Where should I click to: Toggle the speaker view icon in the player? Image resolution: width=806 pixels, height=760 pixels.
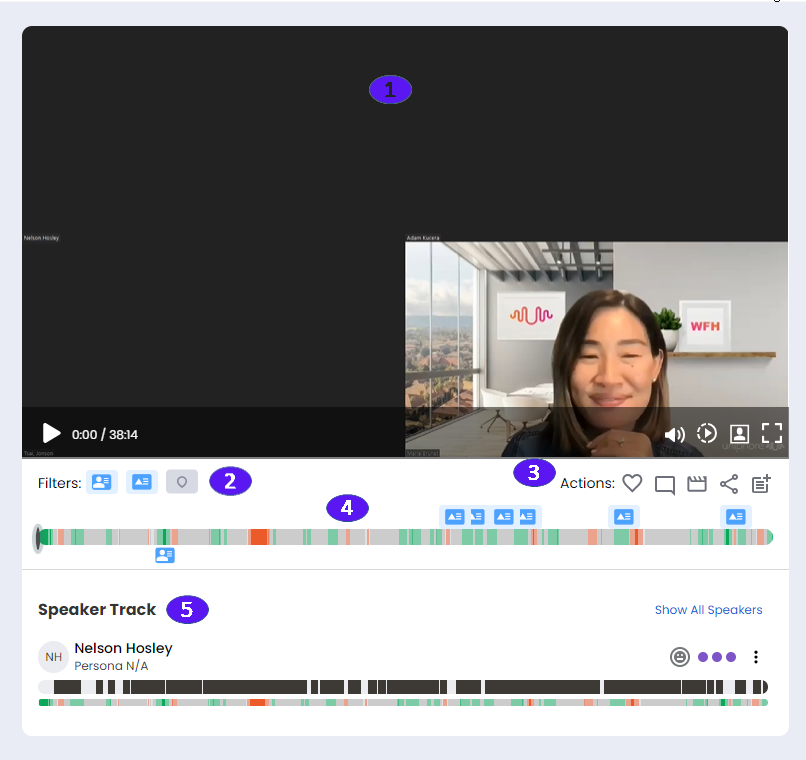[x=739, y=434]
